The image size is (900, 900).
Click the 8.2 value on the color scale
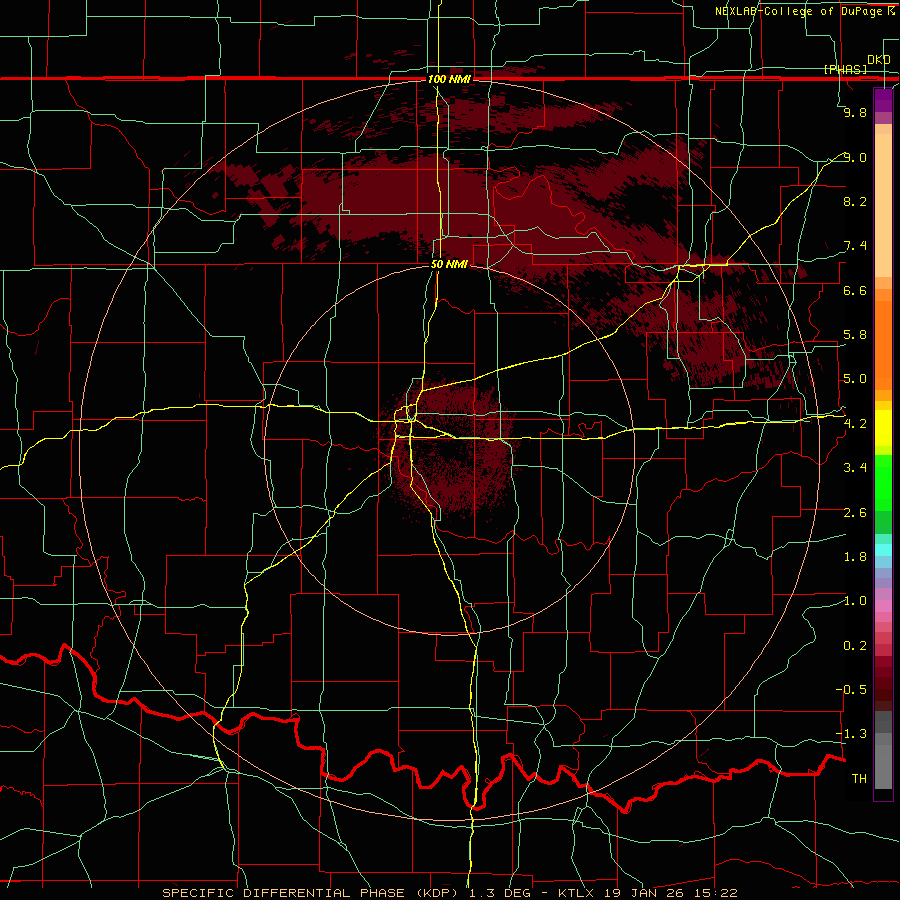[855, 201]
